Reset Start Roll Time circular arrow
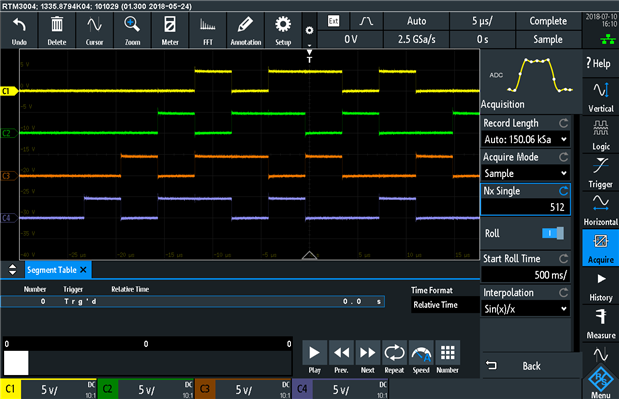This screenshot has width=619, height=399. pos(563,259)
